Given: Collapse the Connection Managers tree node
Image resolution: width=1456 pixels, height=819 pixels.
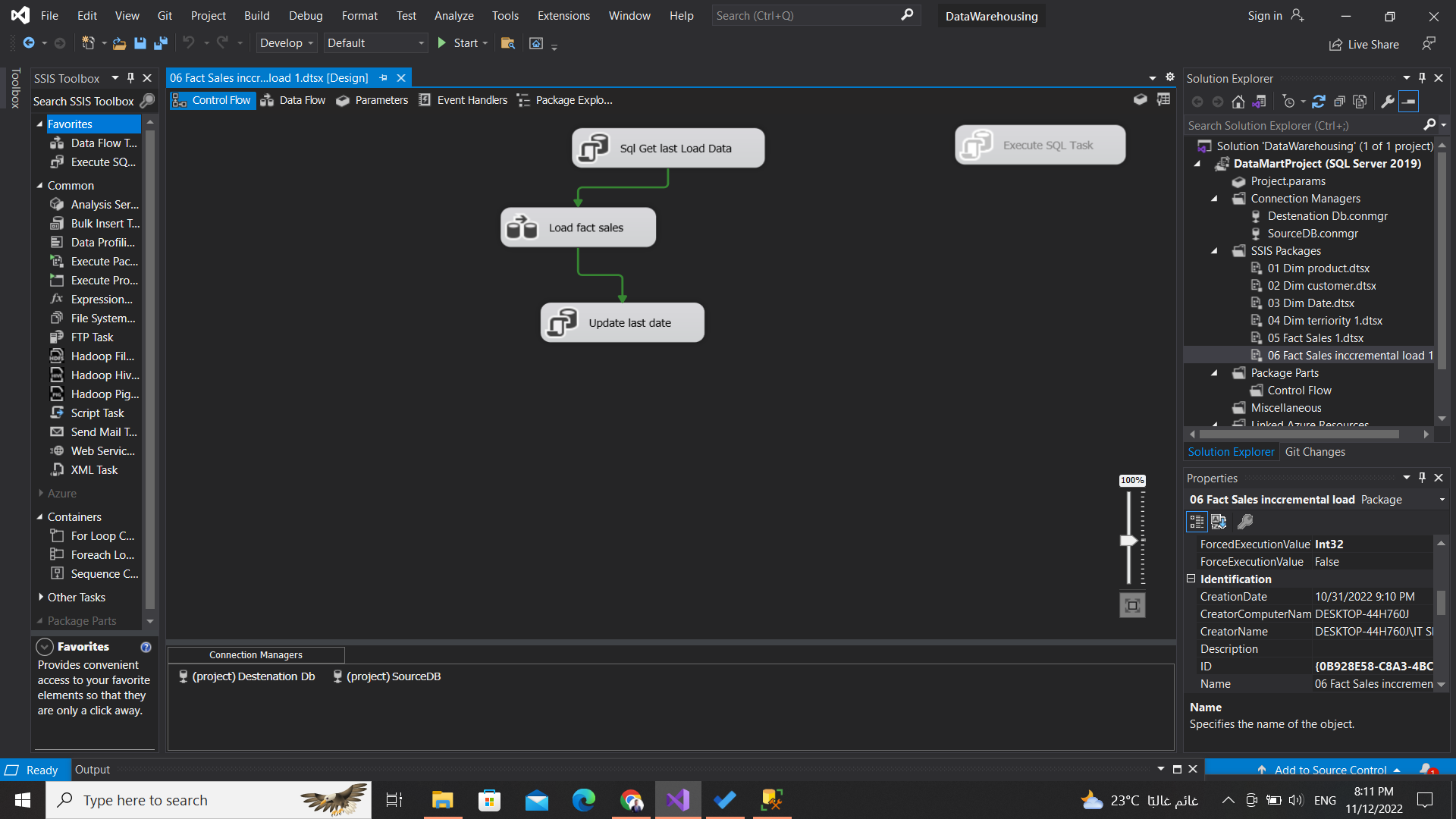Looking at the screenshot, I should tap(1214, 198).
